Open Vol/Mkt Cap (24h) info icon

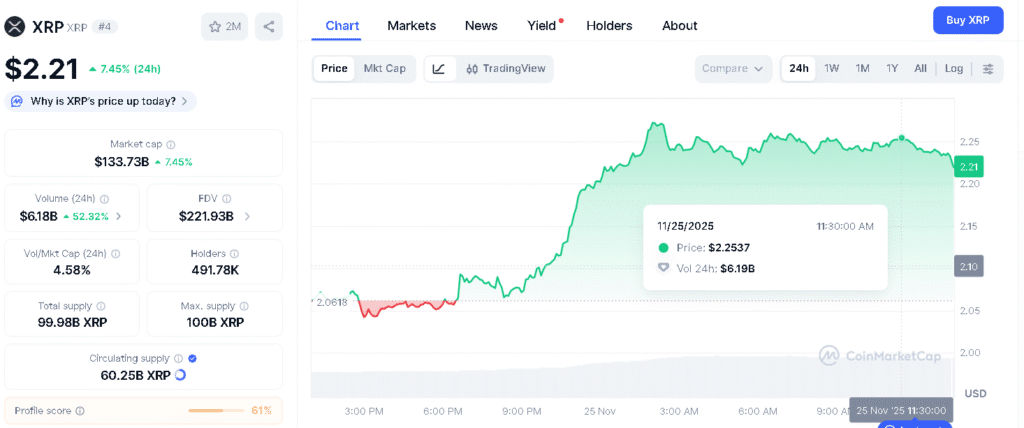pyautogui.click(x=115, y=254)
